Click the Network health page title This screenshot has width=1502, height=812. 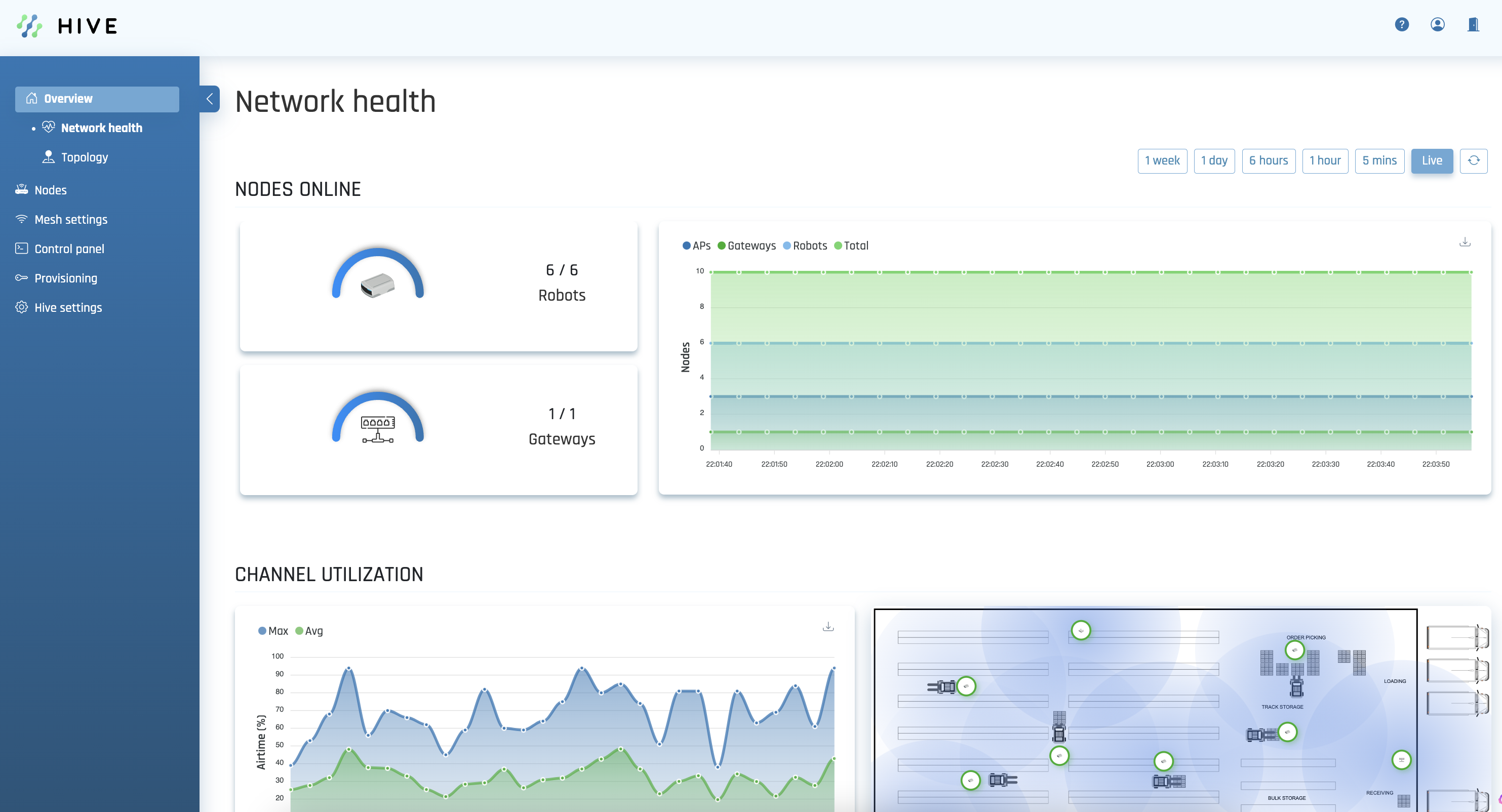(x=335, y=101)
